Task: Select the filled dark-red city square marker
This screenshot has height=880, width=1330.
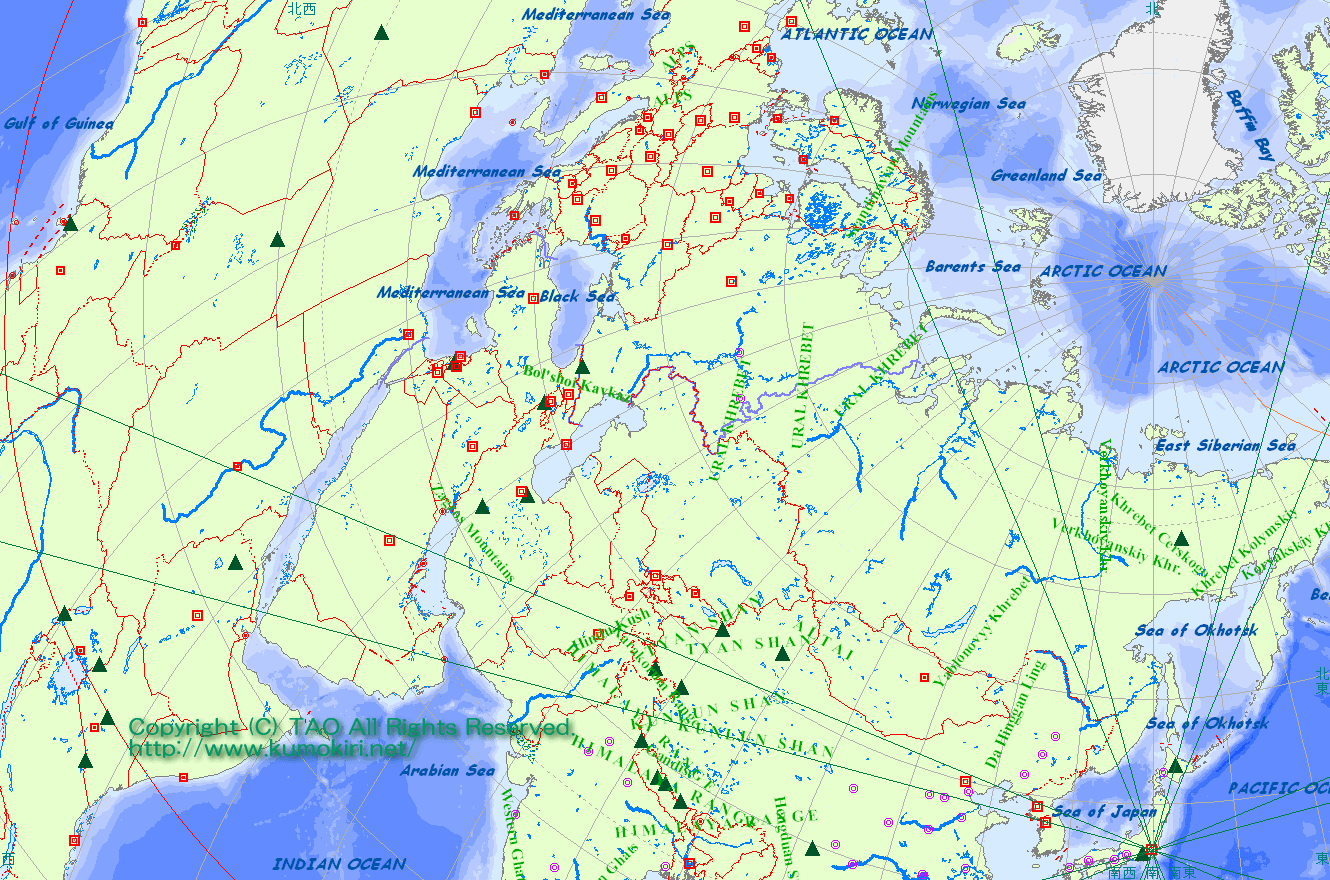Action: [455, 366]
